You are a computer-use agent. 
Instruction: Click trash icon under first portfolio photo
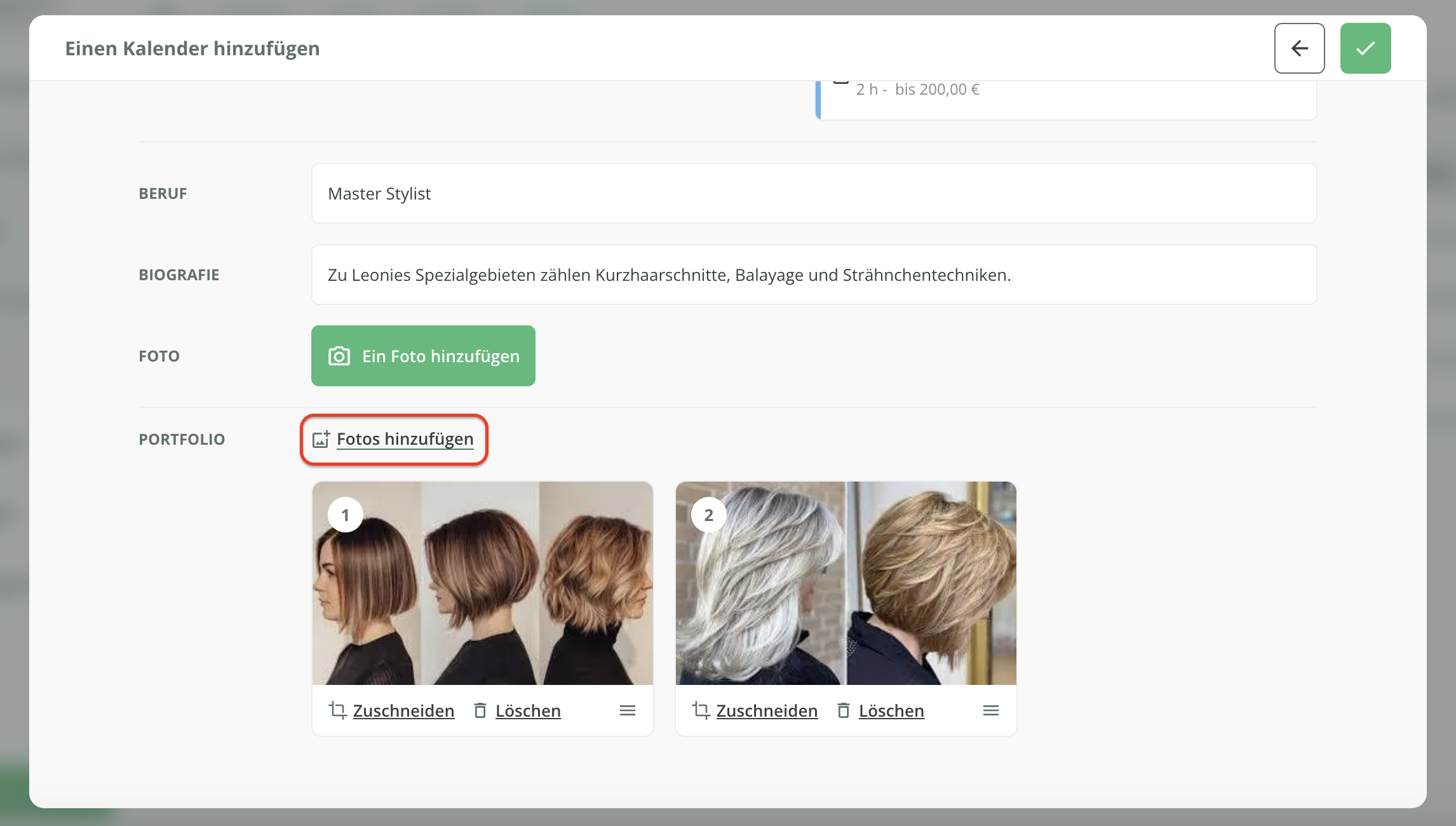click(480, 710)
